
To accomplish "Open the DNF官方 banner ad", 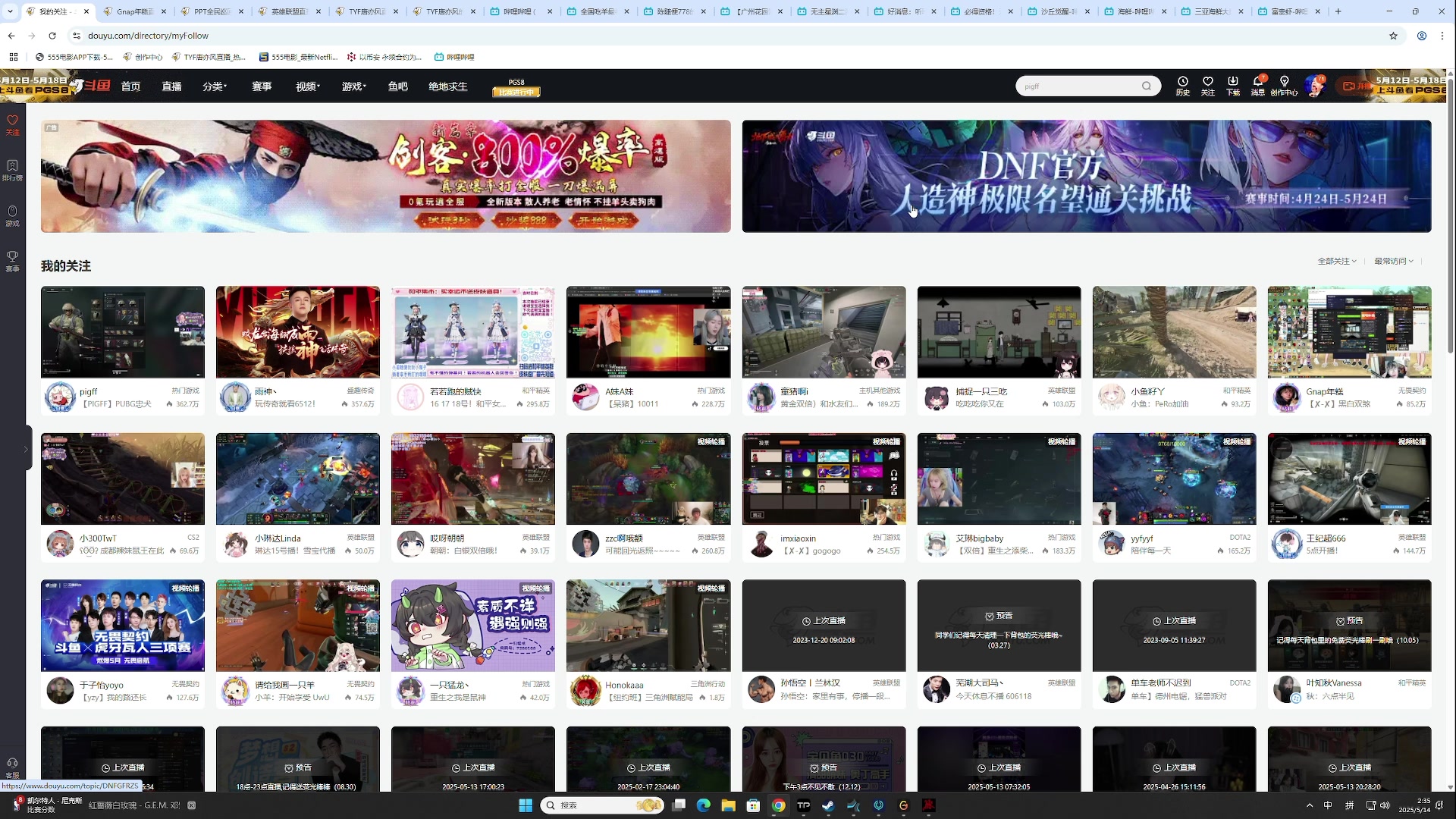I will (x=1087, y=176).
